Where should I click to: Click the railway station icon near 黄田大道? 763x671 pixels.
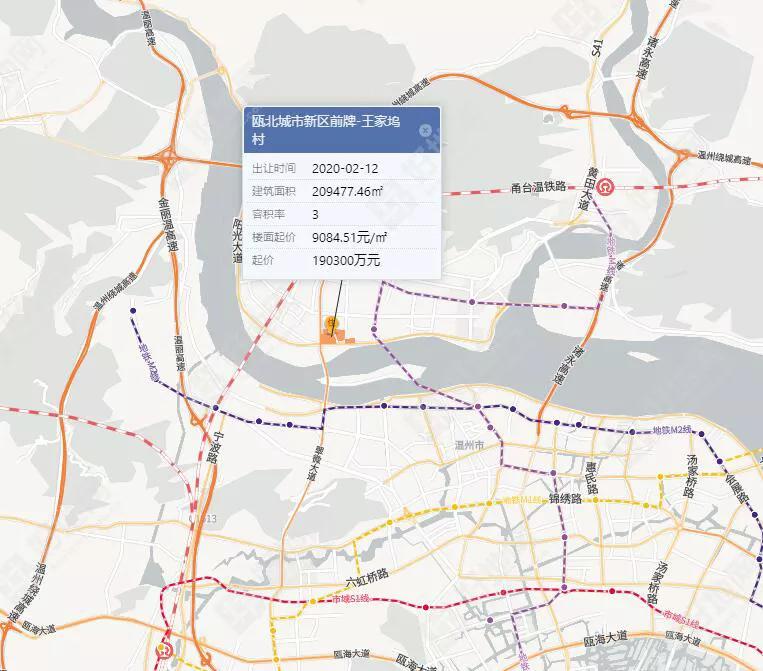[607, 186]
